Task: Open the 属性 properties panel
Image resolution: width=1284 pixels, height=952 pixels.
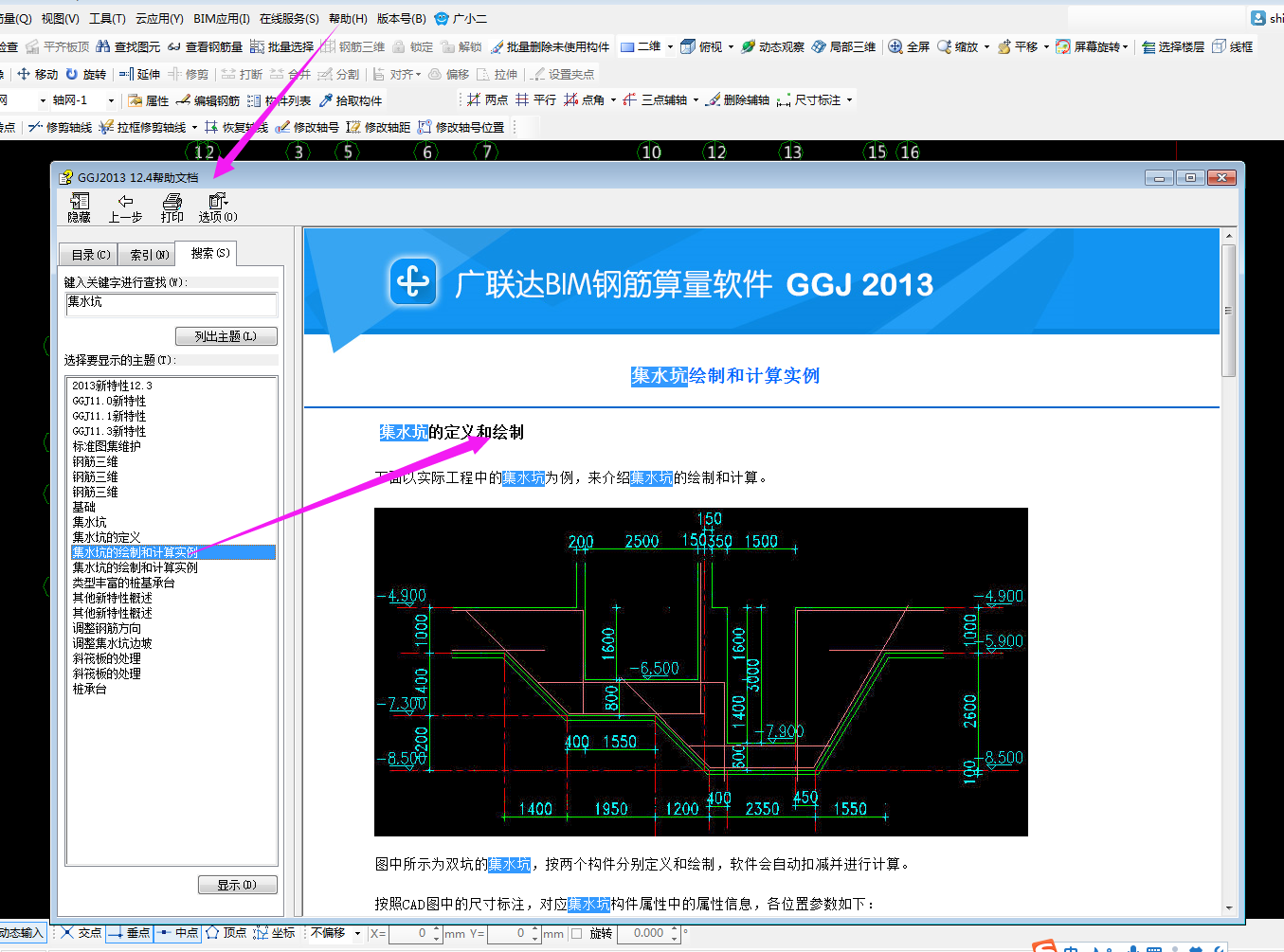Action: tap(148, 100)
